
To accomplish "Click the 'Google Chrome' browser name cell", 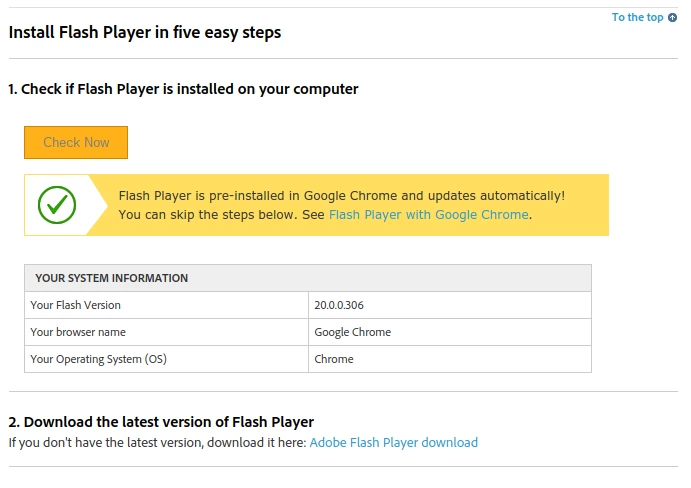I will coord(450,332).
